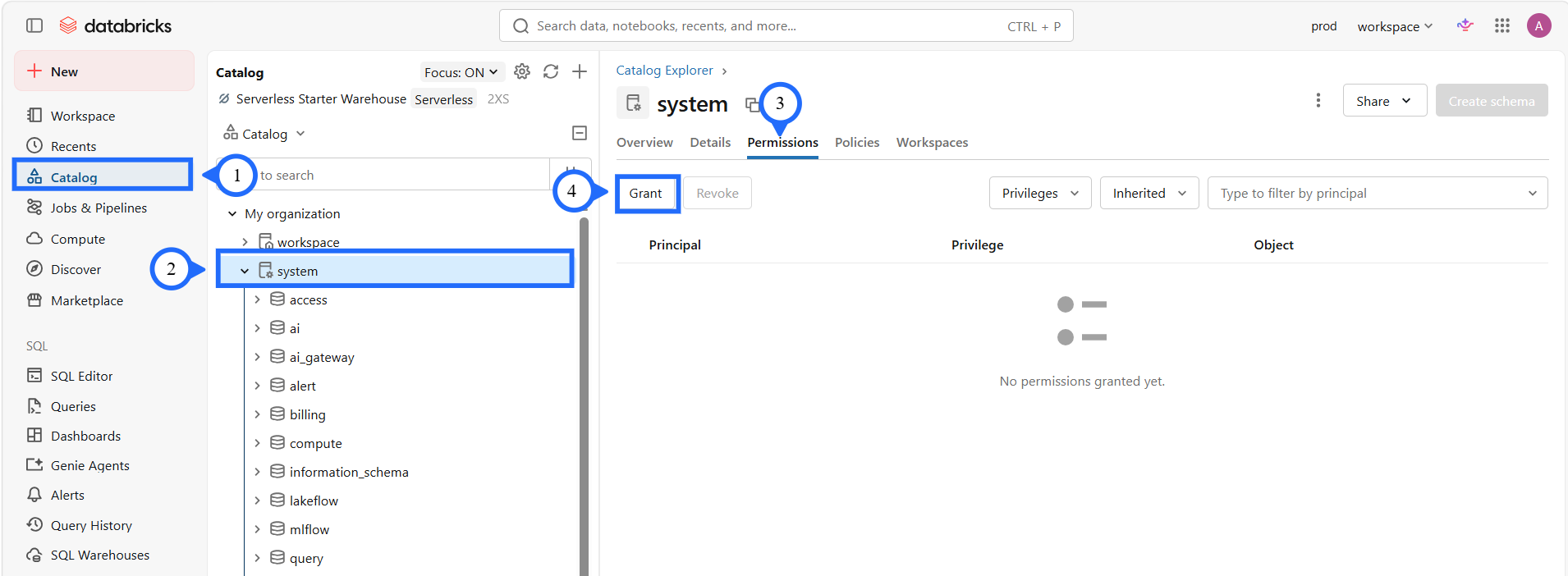Open catalog settings gear icon
Viewport: 1568px width, 576px height.
[x=522, y=71]
